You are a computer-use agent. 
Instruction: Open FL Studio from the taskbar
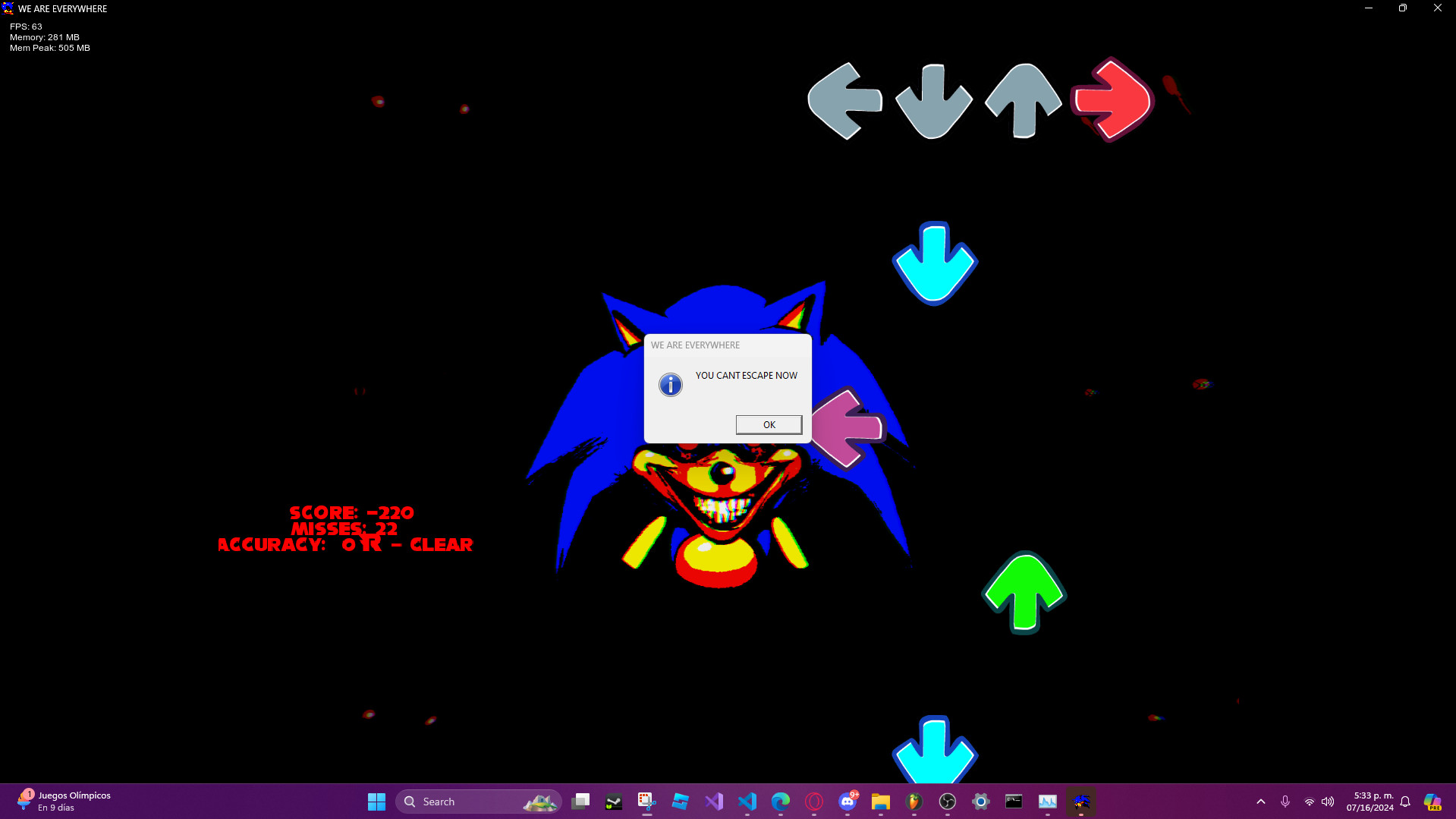(914, 802)
